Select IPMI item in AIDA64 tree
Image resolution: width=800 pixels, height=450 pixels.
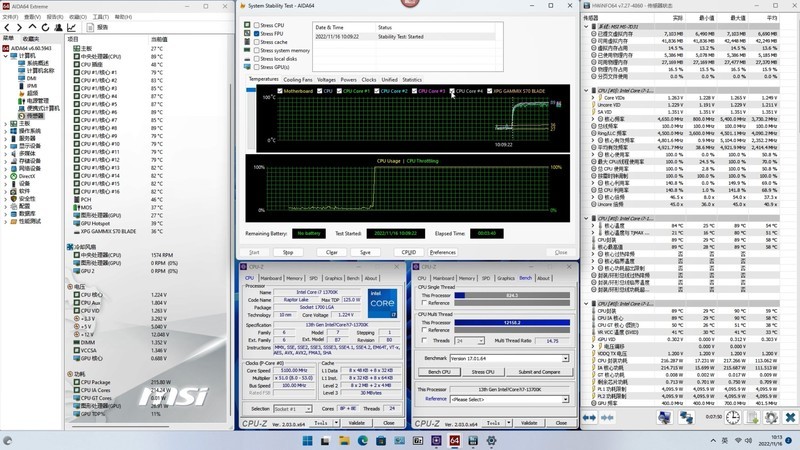pos(32,86)
